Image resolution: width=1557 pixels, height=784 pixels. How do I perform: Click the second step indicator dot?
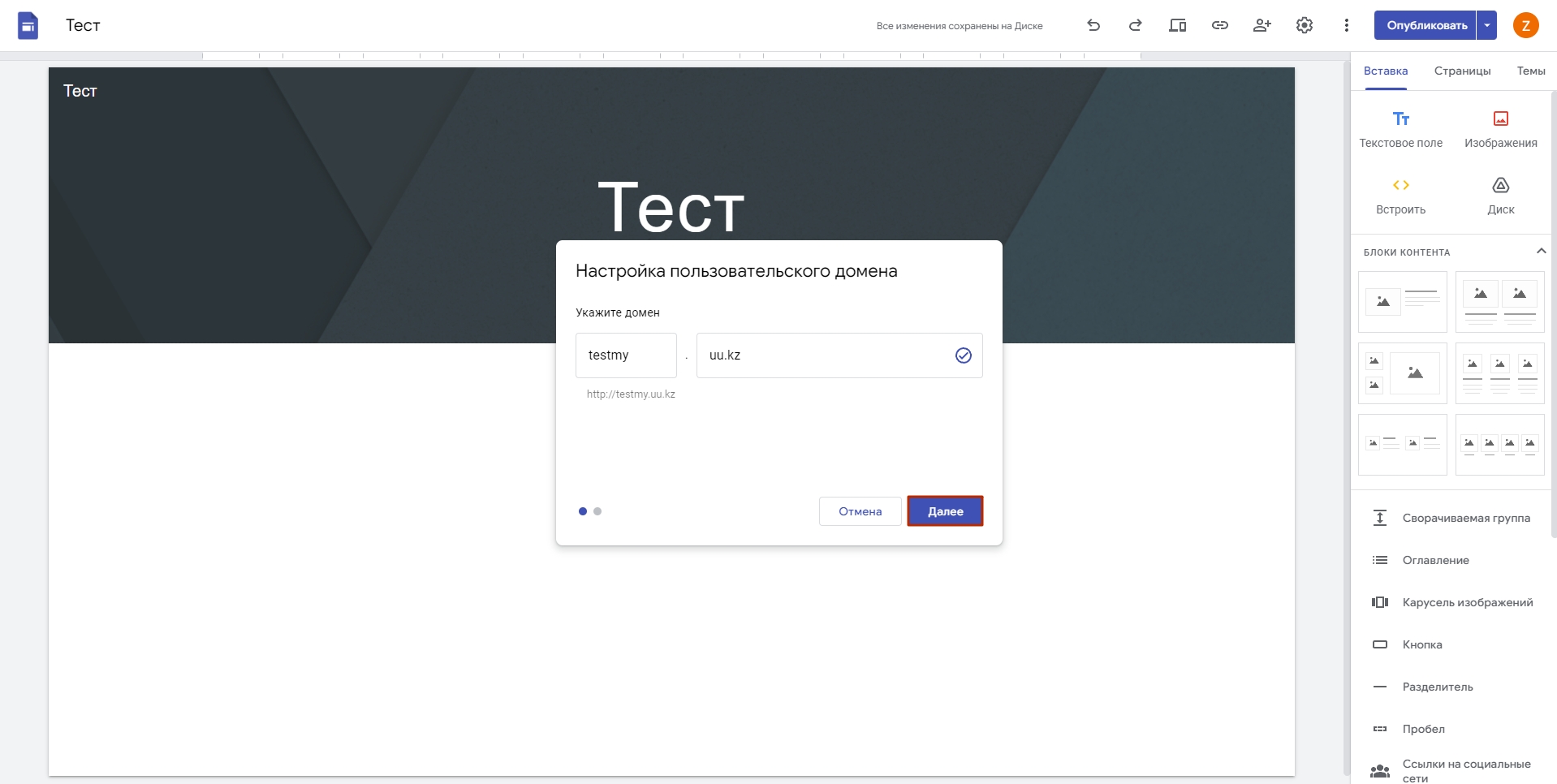[x=597, y=511]
